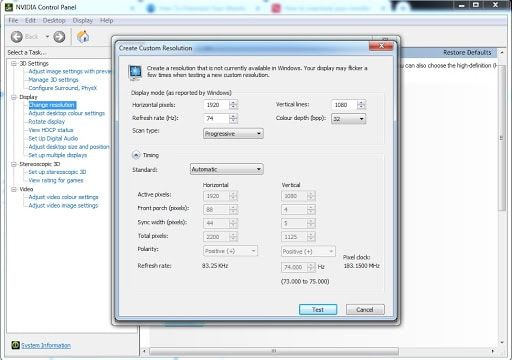The image size is (512, 360).
Task: Select Adjust desktop size and position
Action: pyautogui.click(x=69, y=147)
